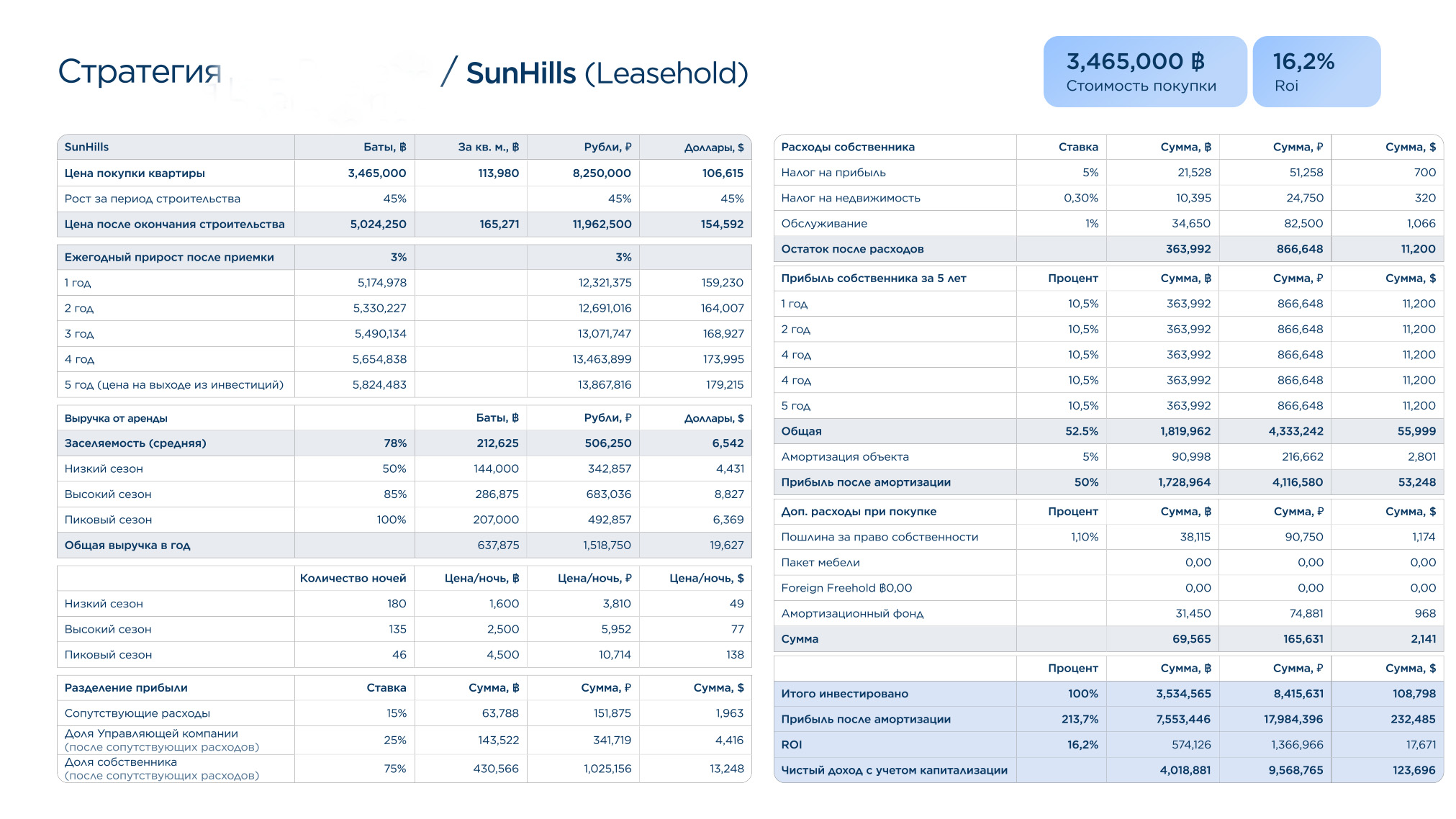Click 'Чистый доход с учетом капитализации' label
The image size is (1456, 819).
click(894, 771)
